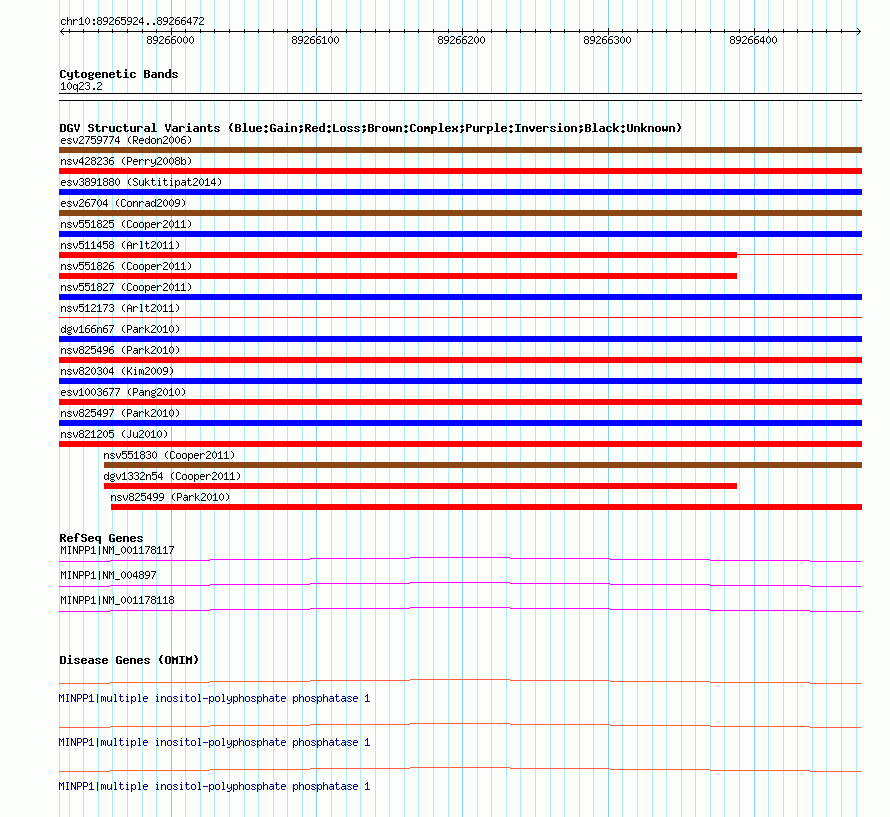Image resolution: width=890 pixels, height=817 pixels.
Task: Click the red bar under nsv825496
Action: click(x=460, y=360)
